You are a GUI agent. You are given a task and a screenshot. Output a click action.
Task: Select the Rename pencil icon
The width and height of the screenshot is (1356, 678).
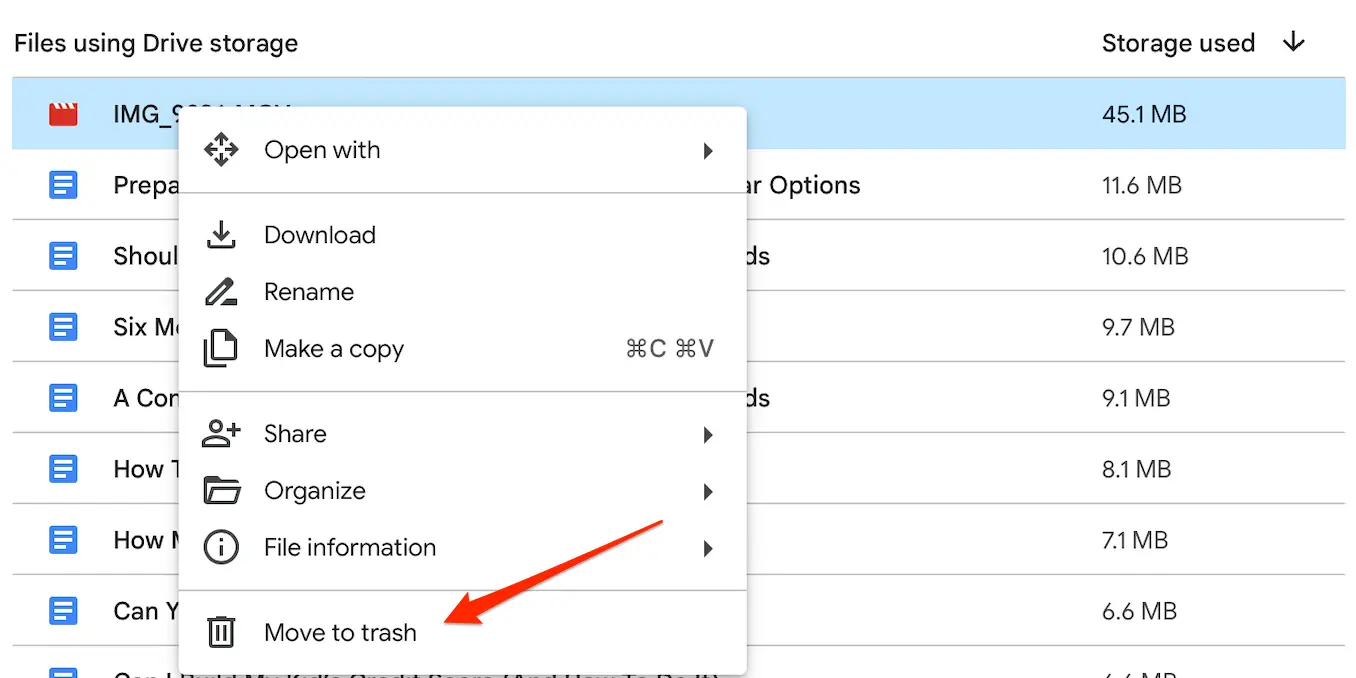click(x=220, y=291)
